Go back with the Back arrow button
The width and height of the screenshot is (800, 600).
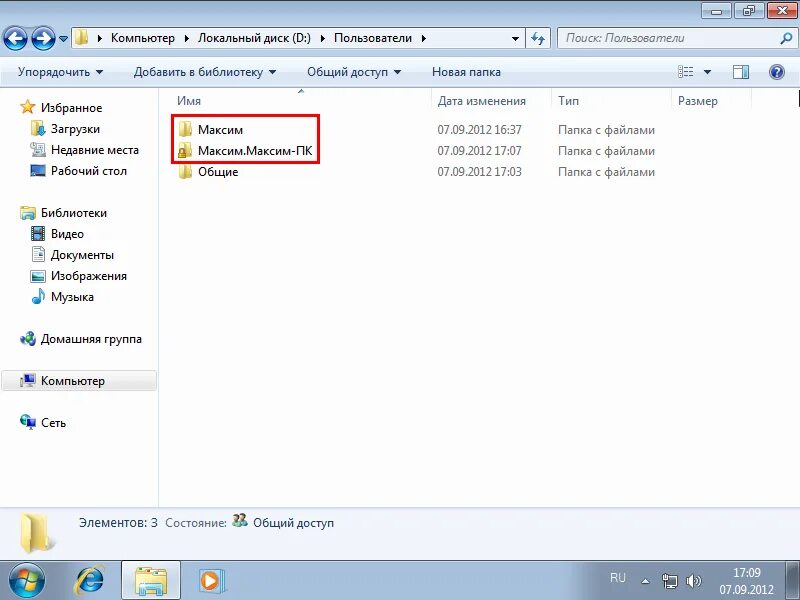click(x=15, y=38)
